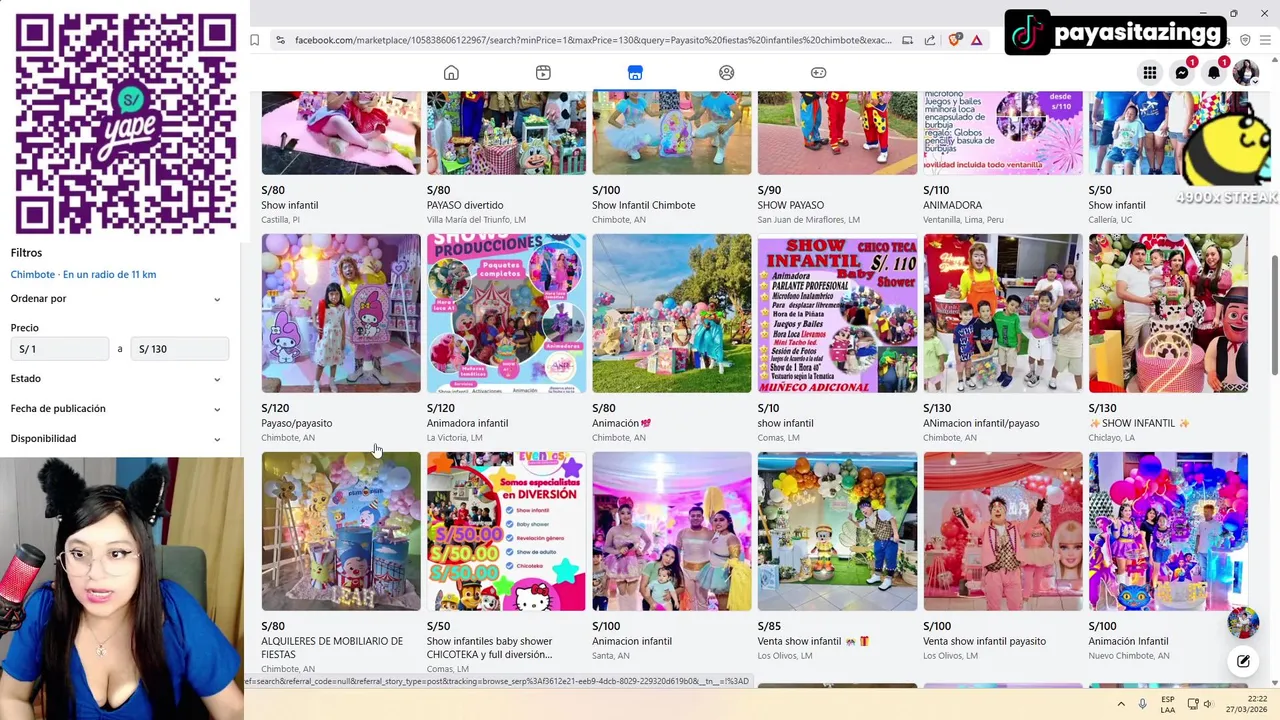Open the S/120 Payaso/payasito listing thumbnail
This screenshot has height=720, width=1280.
[x=341, y=313]
